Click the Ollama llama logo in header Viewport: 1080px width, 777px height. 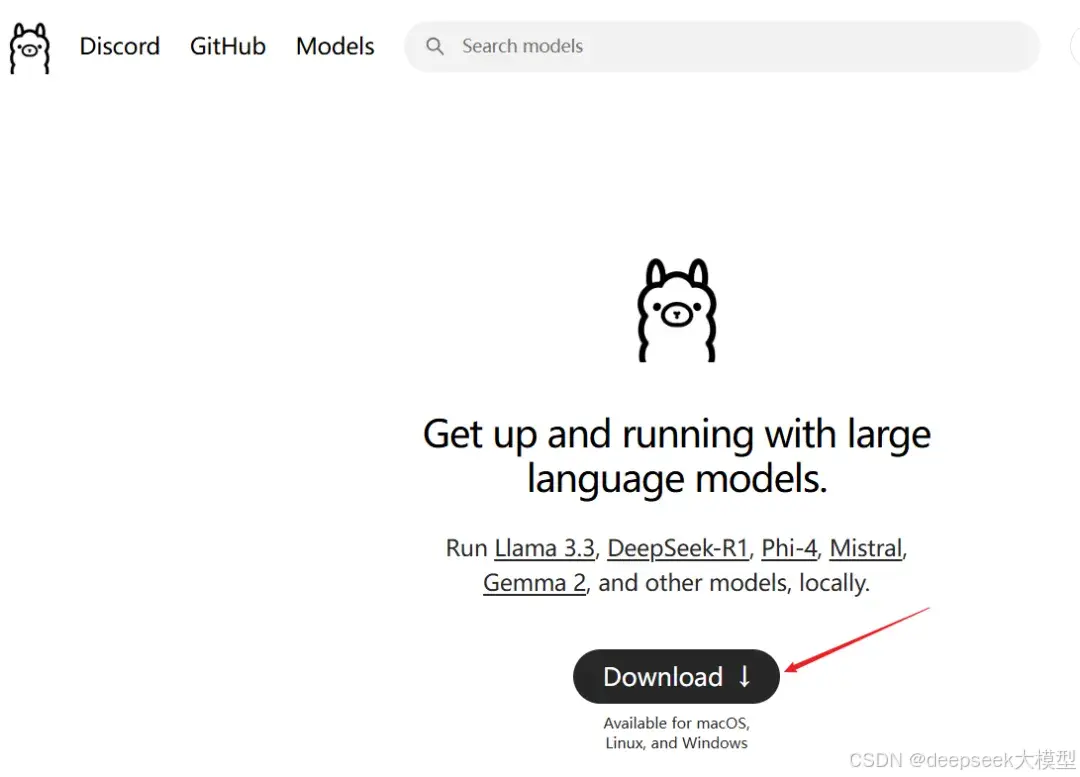pos(30,48)
